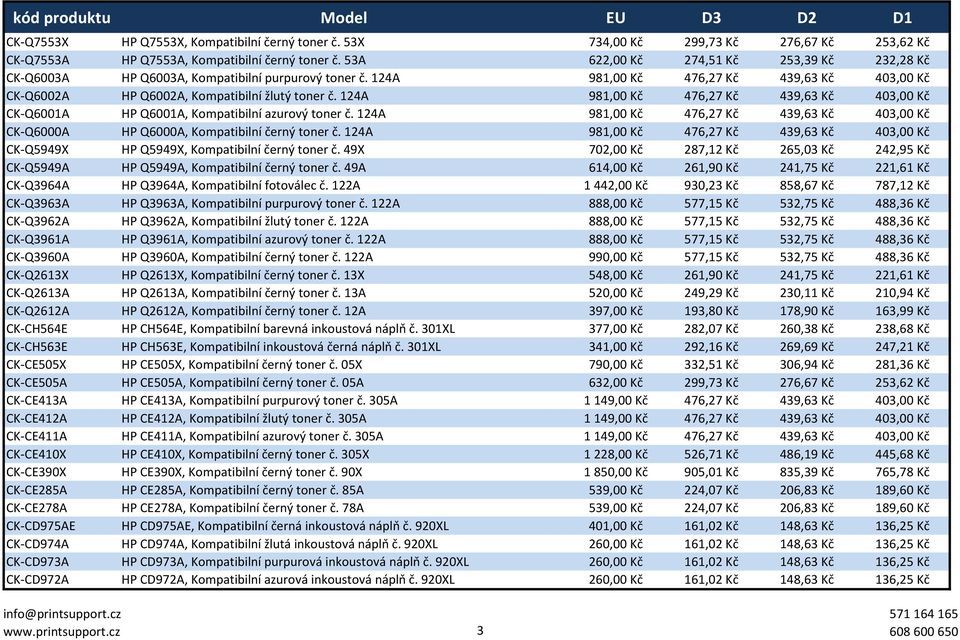Click model 'HP Q7553X, Kompatibilní černý toner č. 53X'
The height and width of the screenshot is (640, 960).
tap(242, 42)
